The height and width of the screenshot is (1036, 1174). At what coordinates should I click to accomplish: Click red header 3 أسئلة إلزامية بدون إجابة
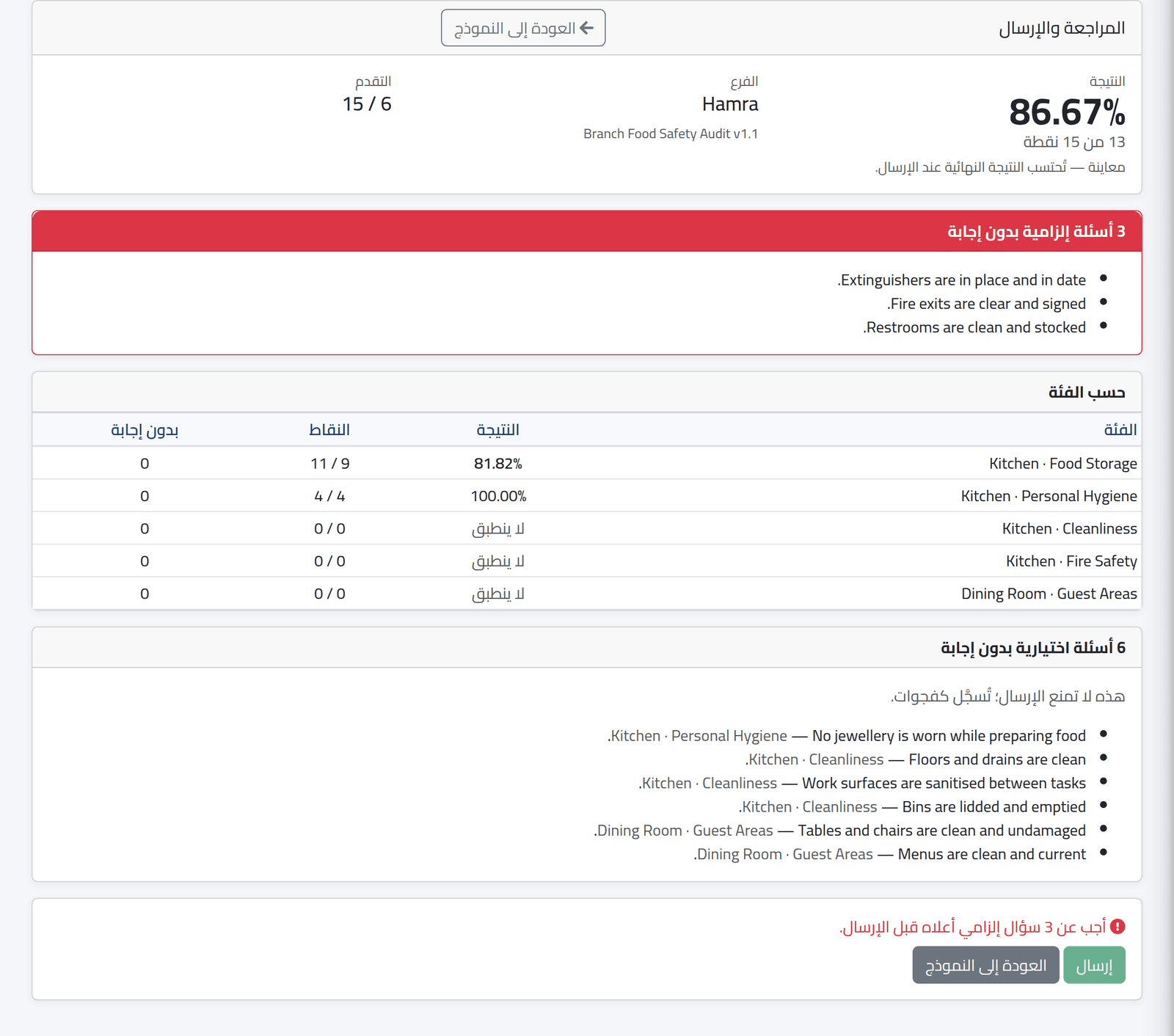[x=587, y=231]
